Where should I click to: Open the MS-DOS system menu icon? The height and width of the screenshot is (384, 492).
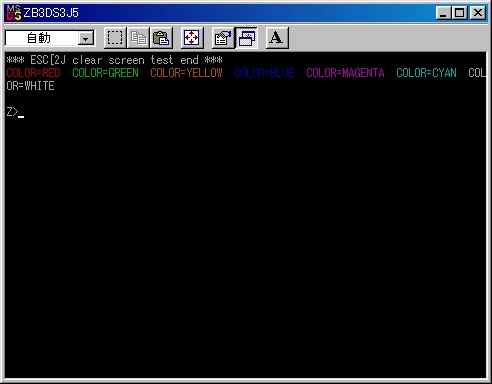(x=14, y=13)
